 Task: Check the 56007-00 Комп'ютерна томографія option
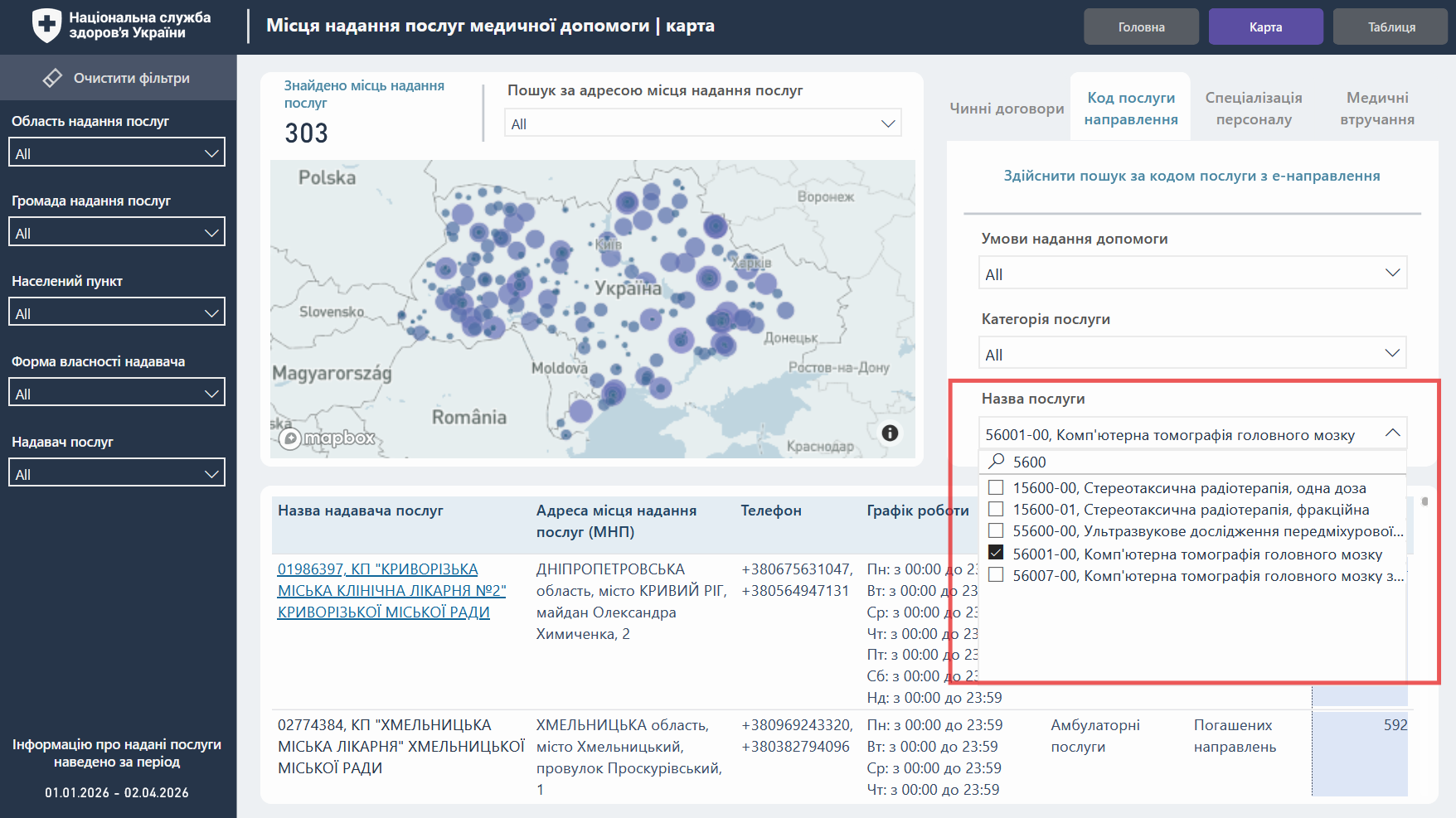997,575
